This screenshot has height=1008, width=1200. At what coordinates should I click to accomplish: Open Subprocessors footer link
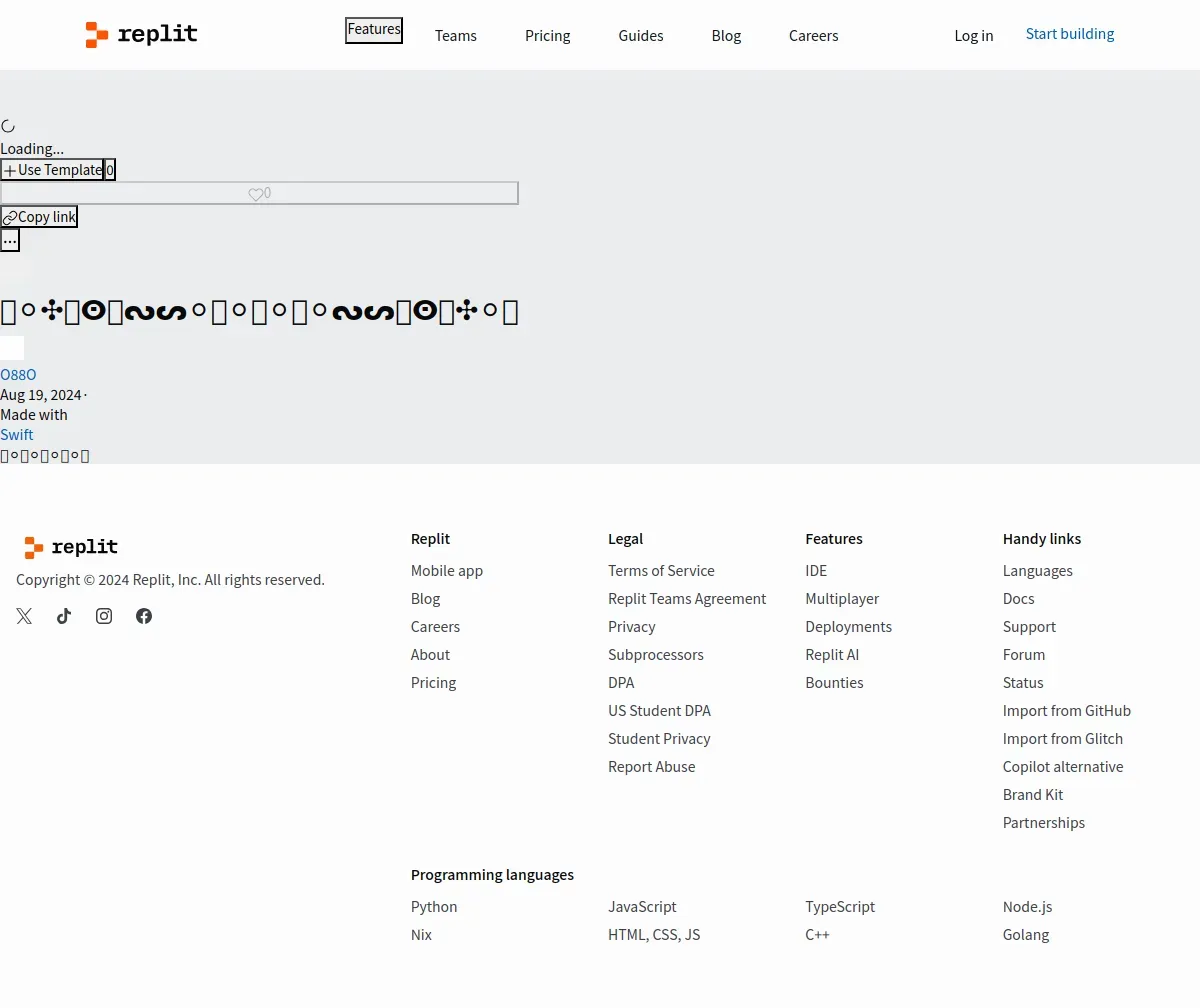(x=656, y=655)
